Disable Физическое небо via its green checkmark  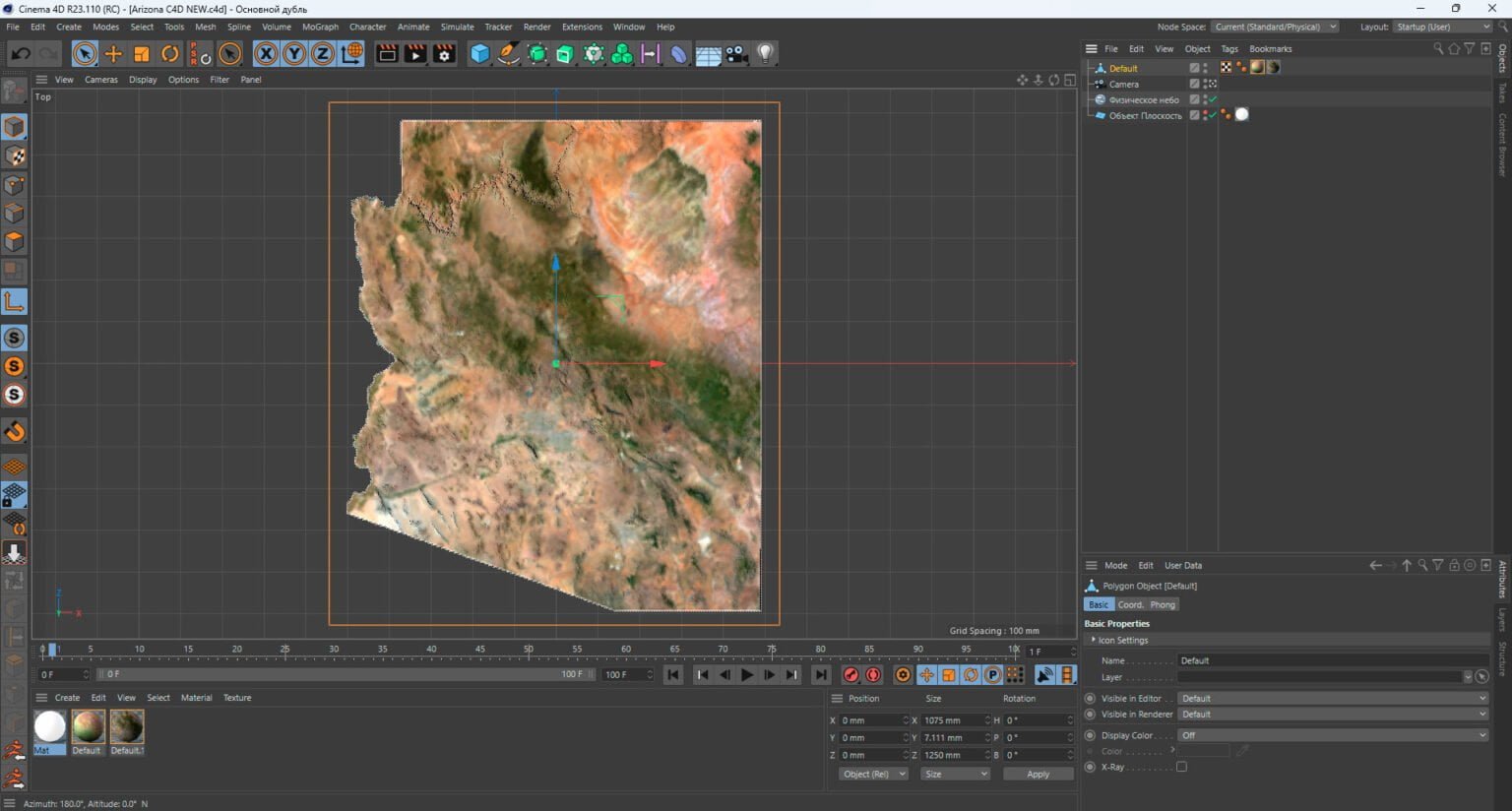pos(1211,98)
